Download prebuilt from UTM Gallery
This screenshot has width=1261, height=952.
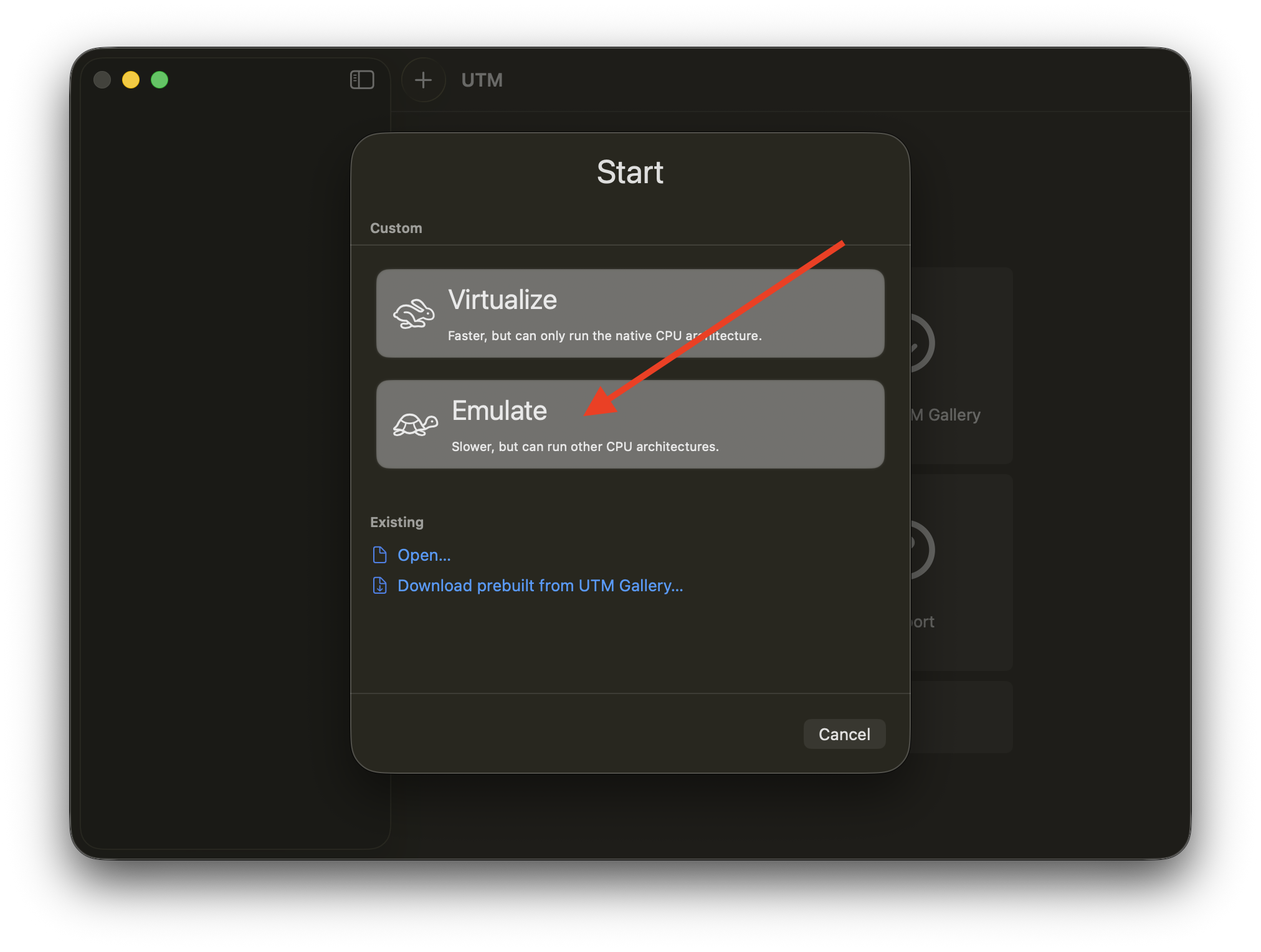(x=540, y=585)
